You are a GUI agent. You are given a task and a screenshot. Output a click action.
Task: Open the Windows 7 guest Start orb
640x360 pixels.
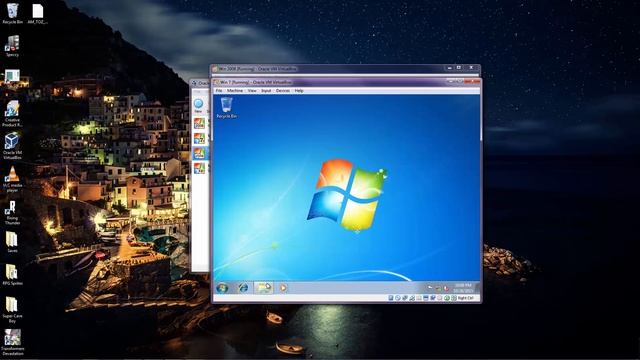coord(222,288)
